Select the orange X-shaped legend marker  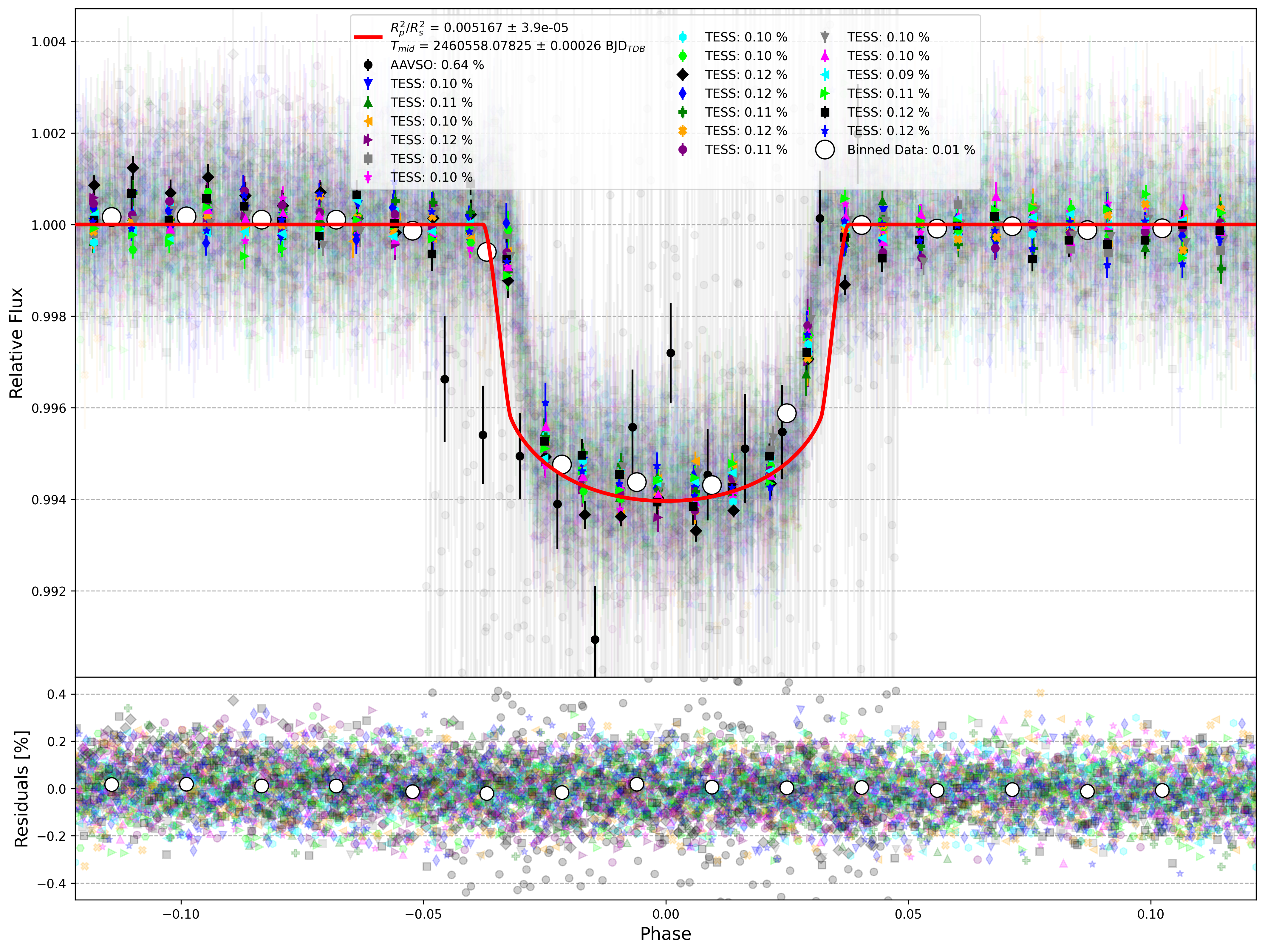682,131
